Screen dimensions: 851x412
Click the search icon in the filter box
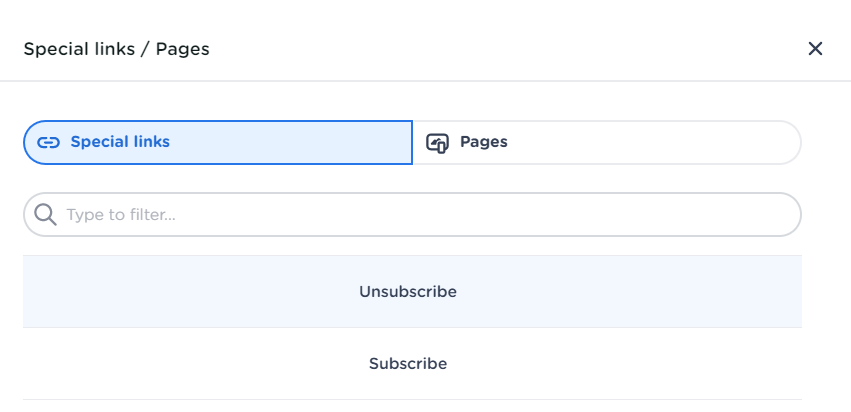pos(46,214)
